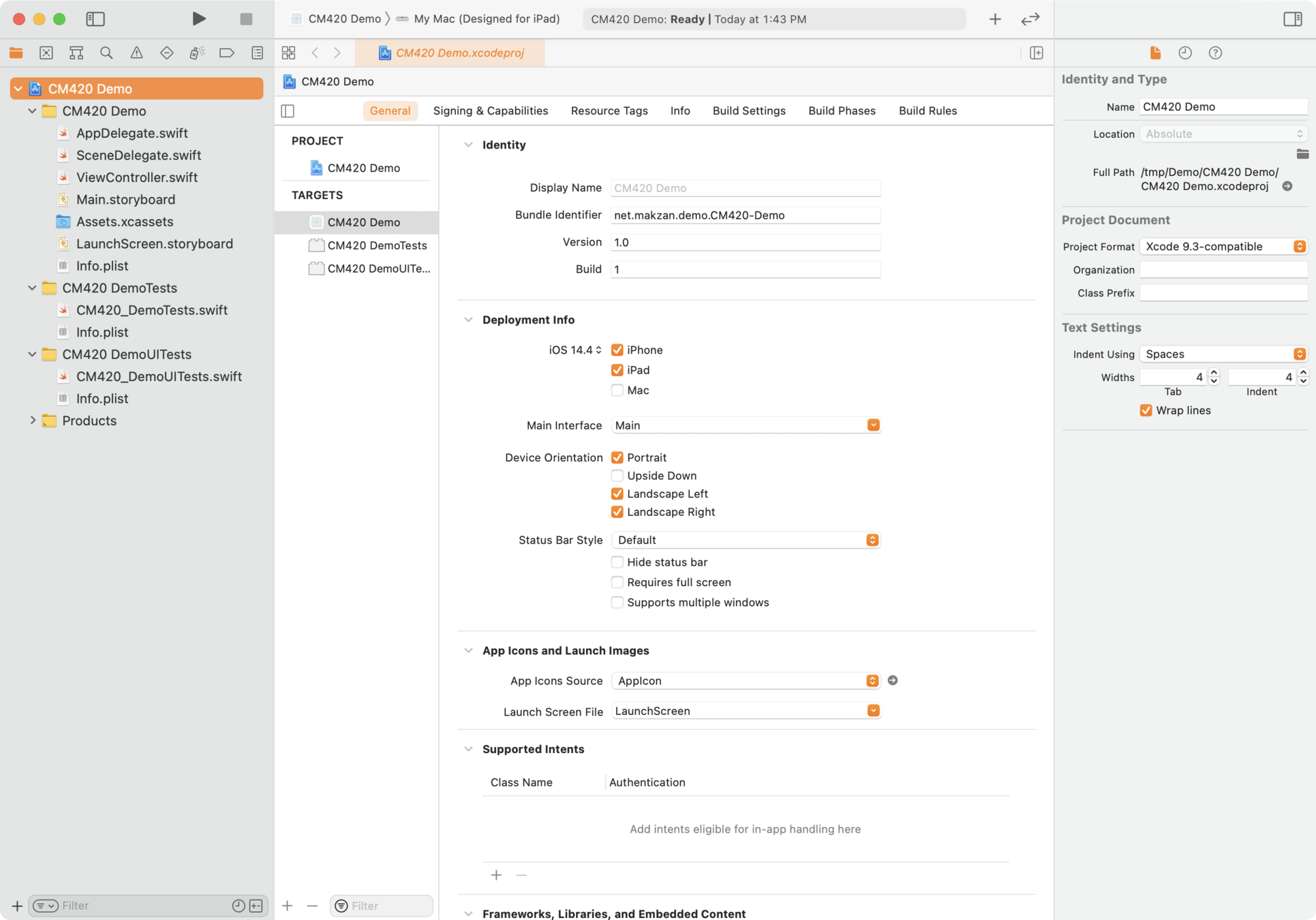Screen dimensions: 1316x920
Task: Open the Source Control navigator icon
Action: (46, 53)
